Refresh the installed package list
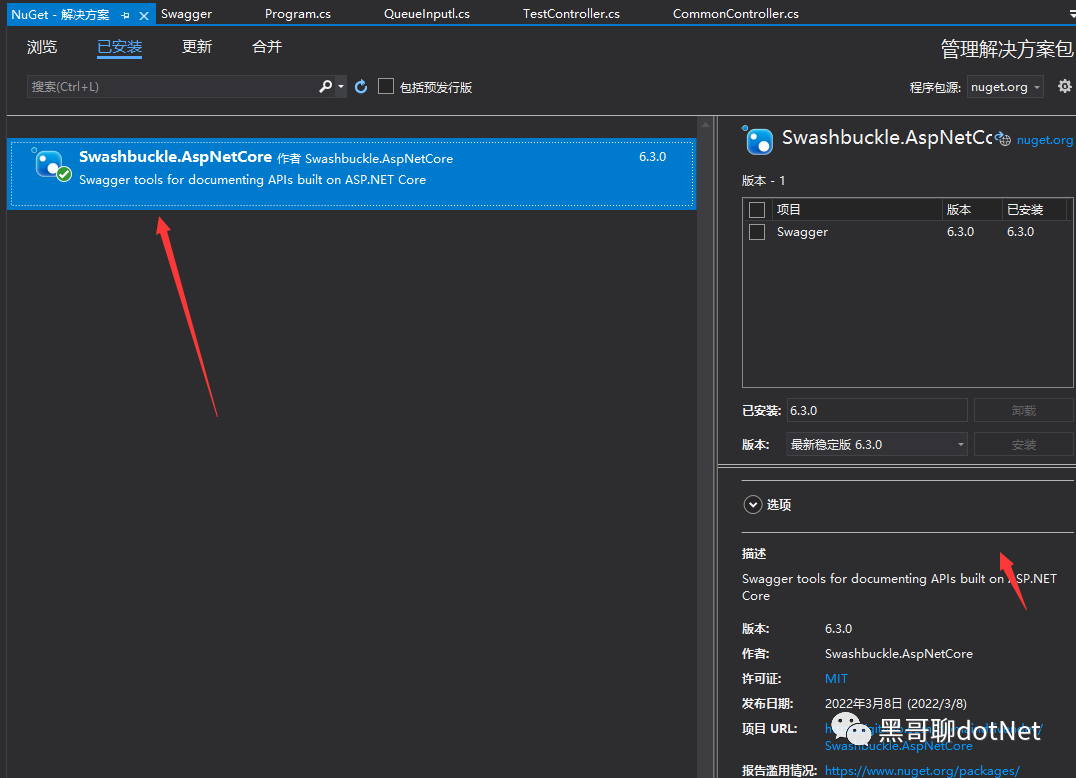The image size is (1076, 778). coord(361,86)
